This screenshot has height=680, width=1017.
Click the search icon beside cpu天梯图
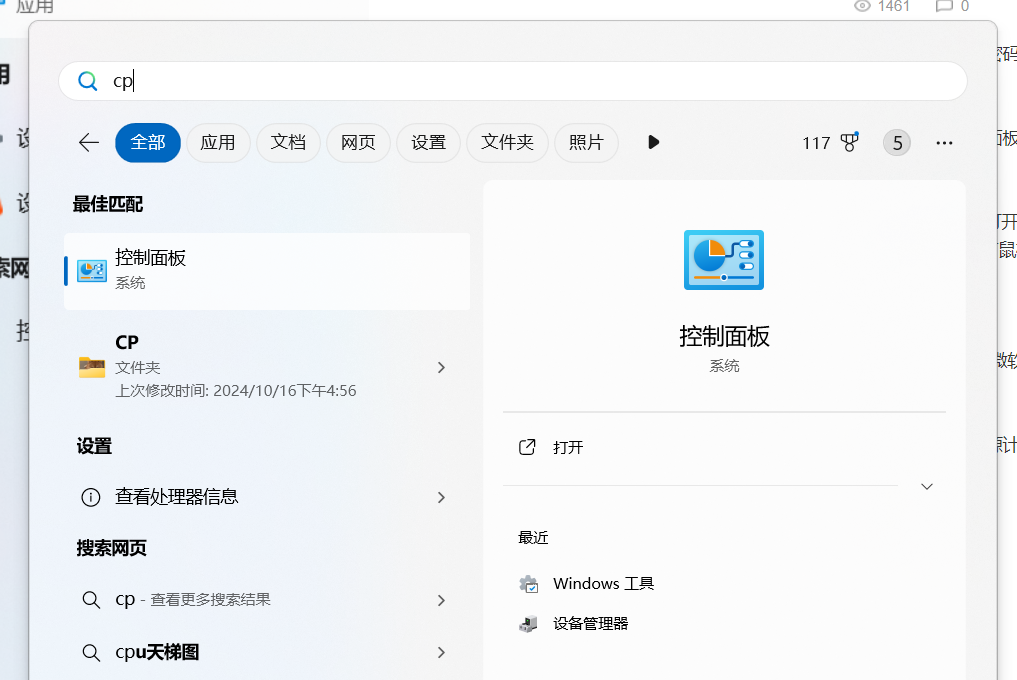coord(91,653)
